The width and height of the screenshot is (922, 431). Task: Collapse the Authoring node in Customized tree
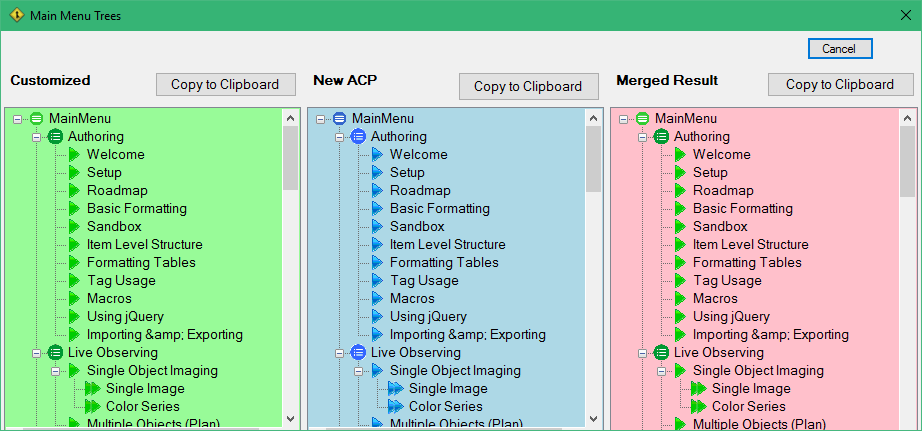point(36,137)
